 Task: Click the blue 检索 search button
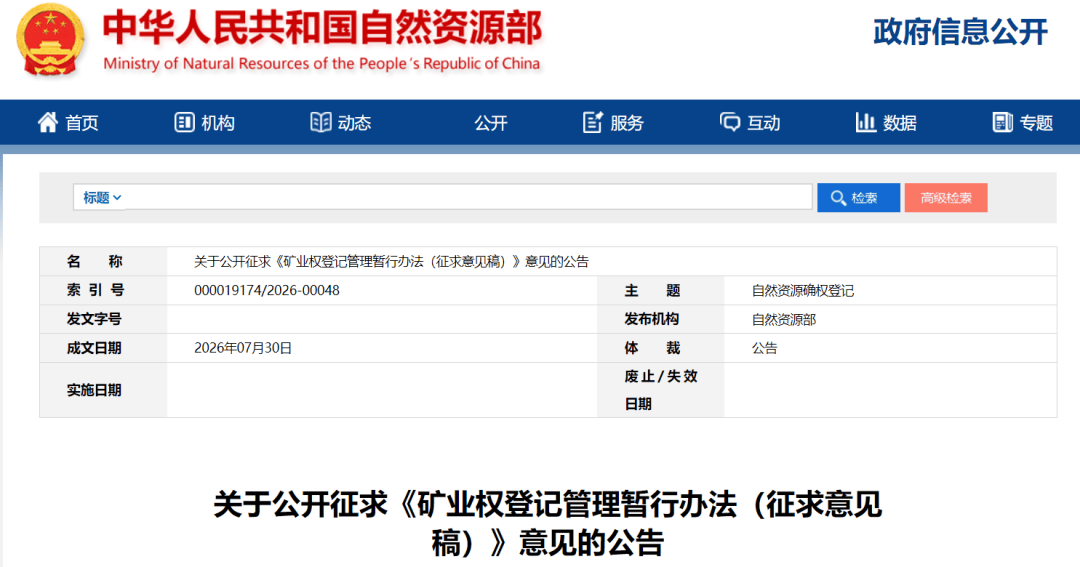coord(858,198)
